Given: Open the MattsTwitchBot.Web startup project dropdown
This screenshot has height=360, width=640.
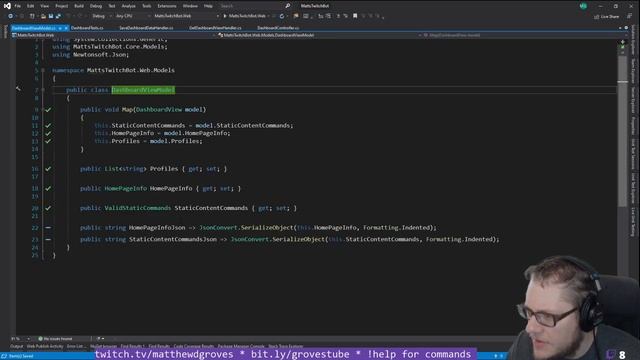Looking at the screenshot, I should coord(186,16).
